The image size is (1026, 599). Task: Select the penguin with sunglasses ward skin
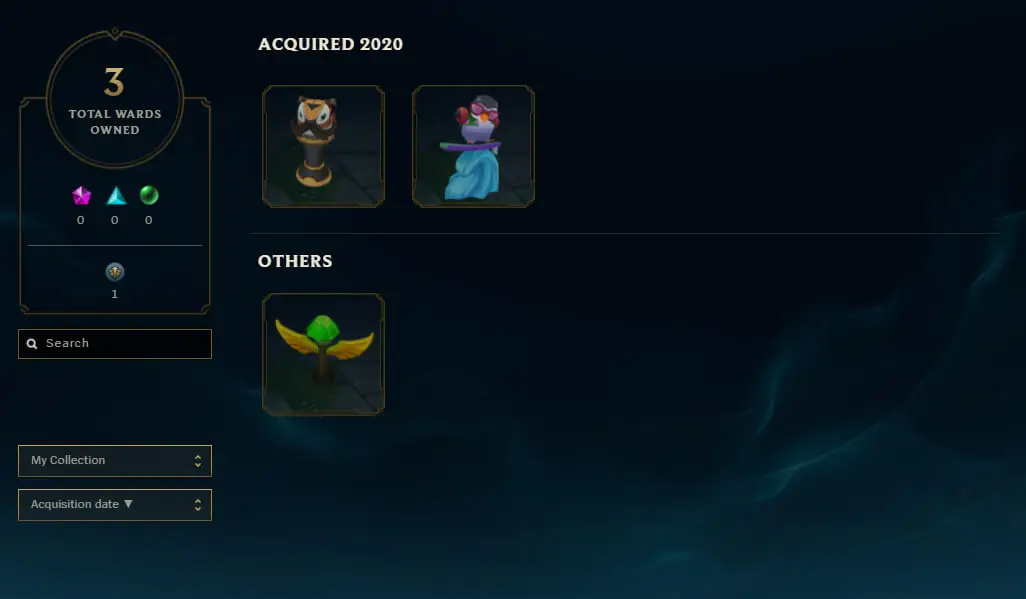click(473, 147)
